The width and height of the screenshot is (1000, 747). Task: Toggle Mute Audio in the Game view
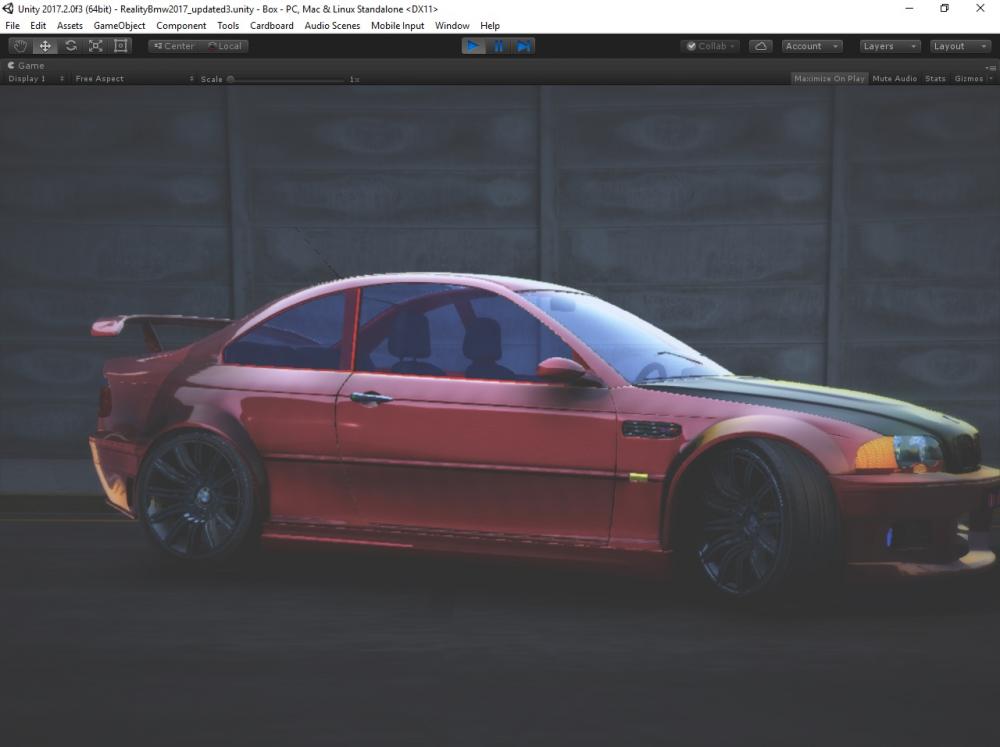coord(894,78)
